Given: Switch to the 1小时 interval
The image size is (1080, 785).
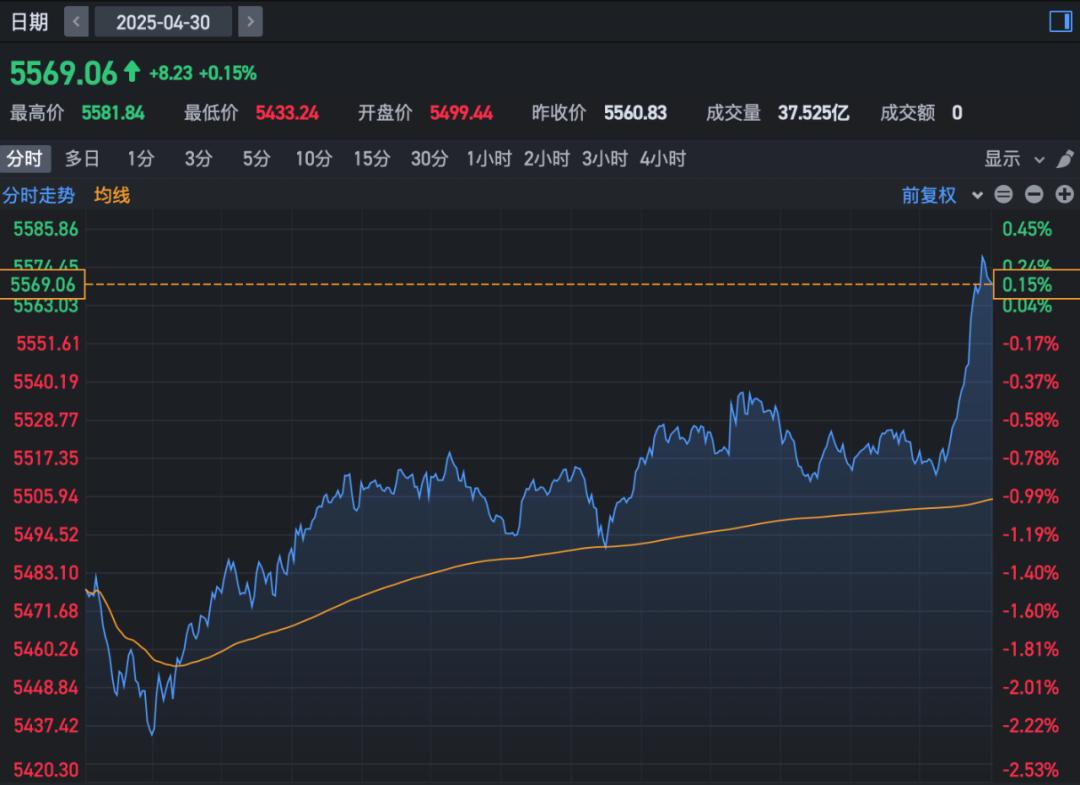Looking at the screenshot, I should click(489, 158).
